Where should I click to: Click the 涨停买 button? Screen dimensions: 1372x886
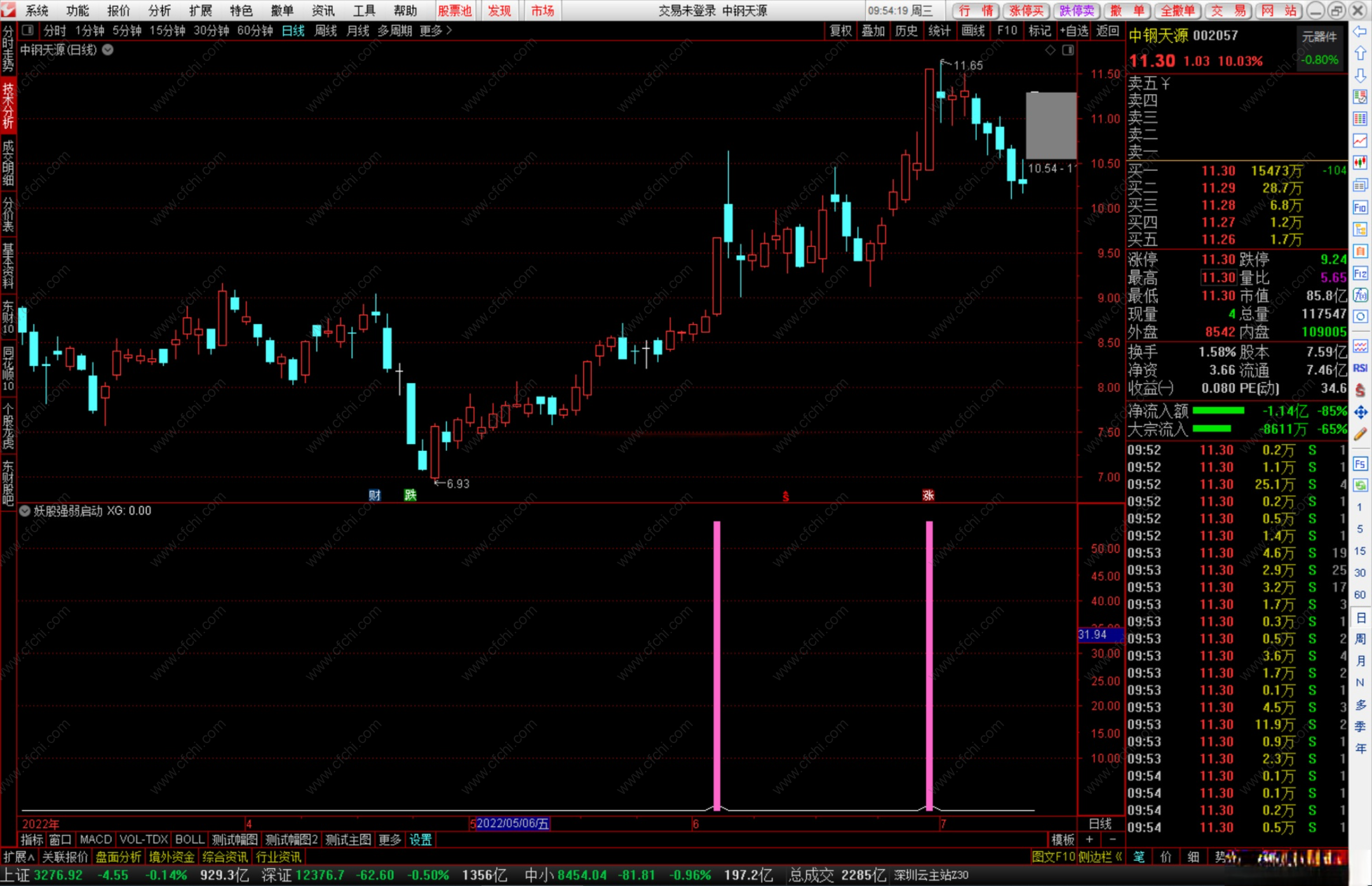point(1026,10)
